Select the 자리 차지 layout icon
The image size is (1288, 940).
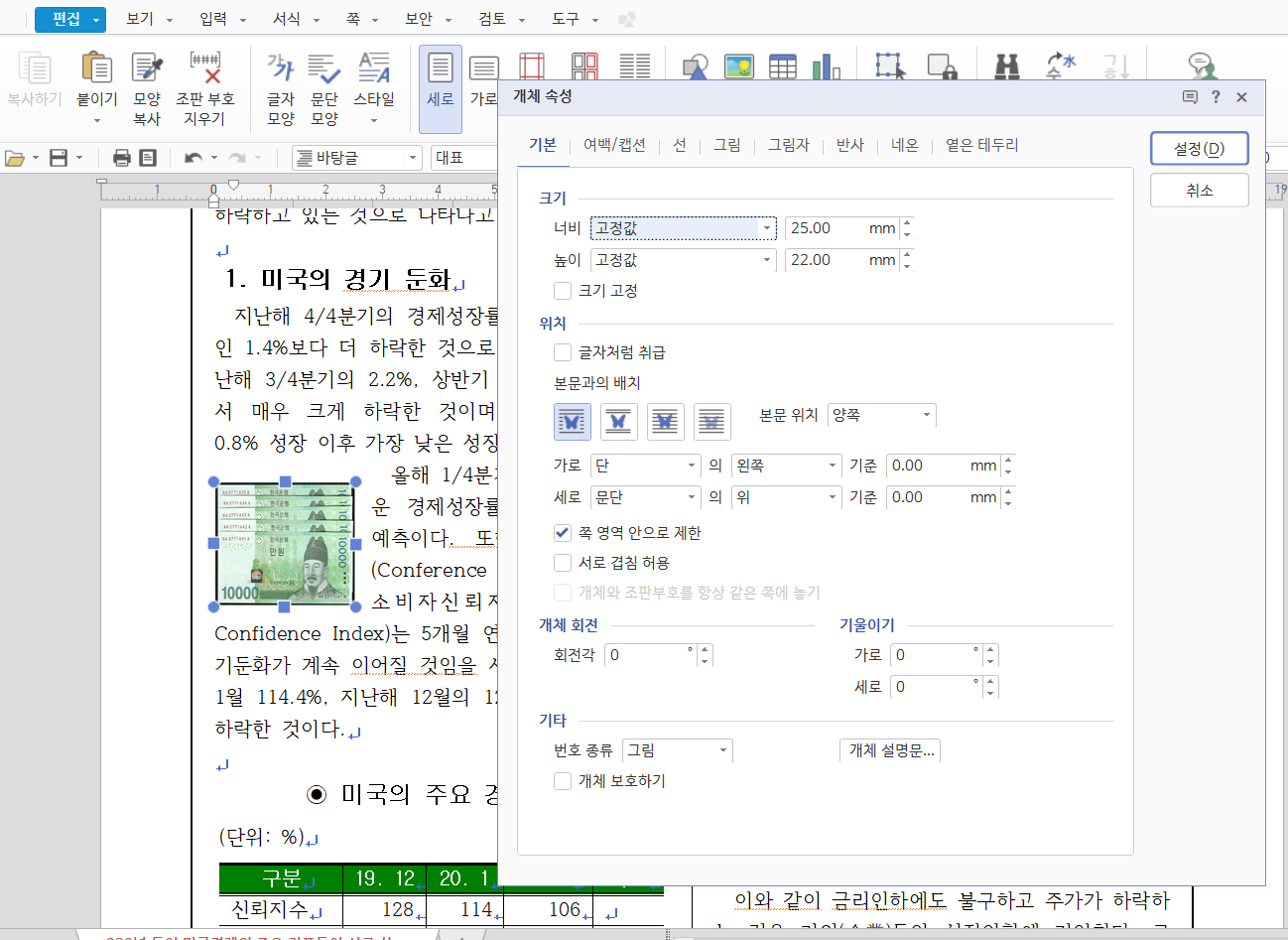click(618, 422)
